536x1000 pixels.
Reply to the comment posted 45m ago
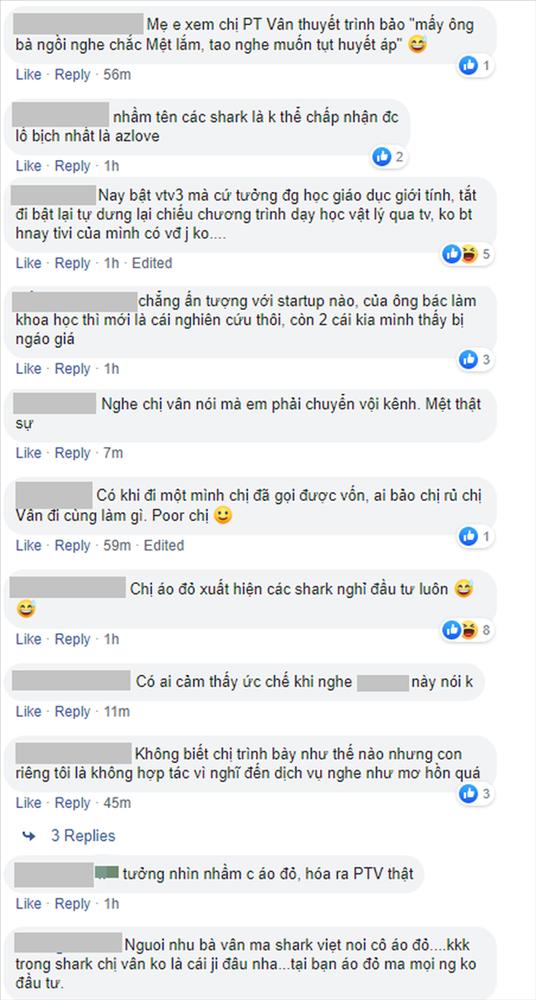[72, 803]
